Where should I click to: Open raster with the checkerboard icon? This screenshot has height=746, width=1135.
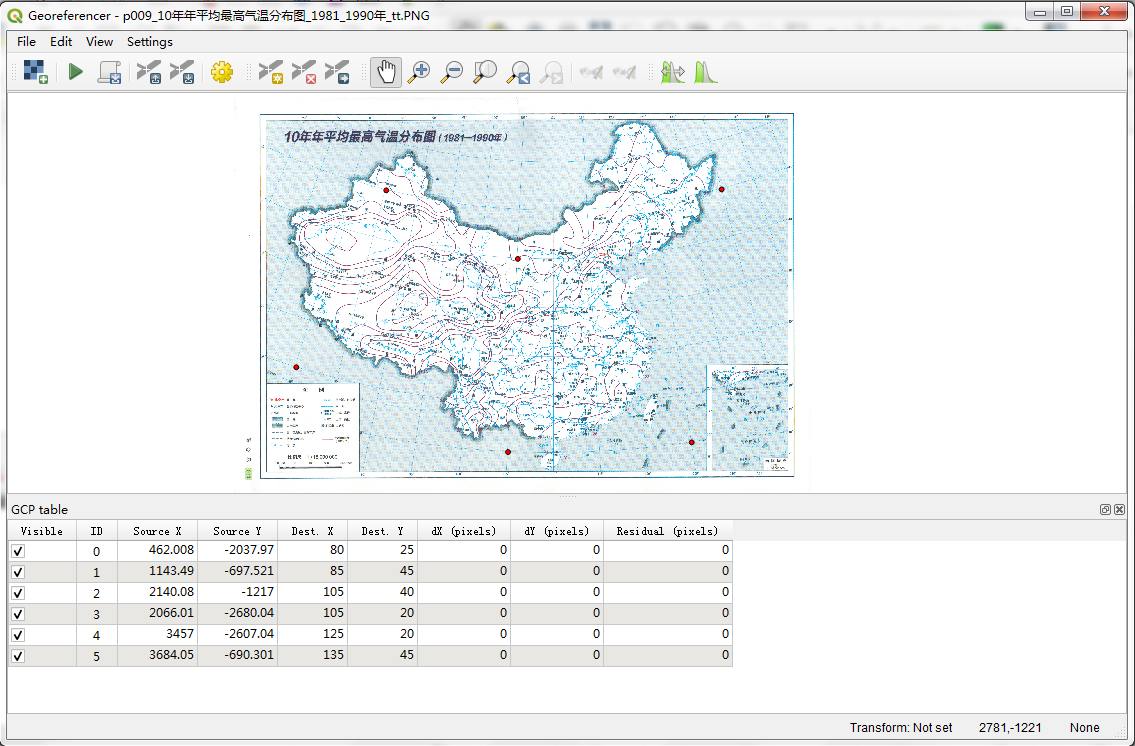35,72
